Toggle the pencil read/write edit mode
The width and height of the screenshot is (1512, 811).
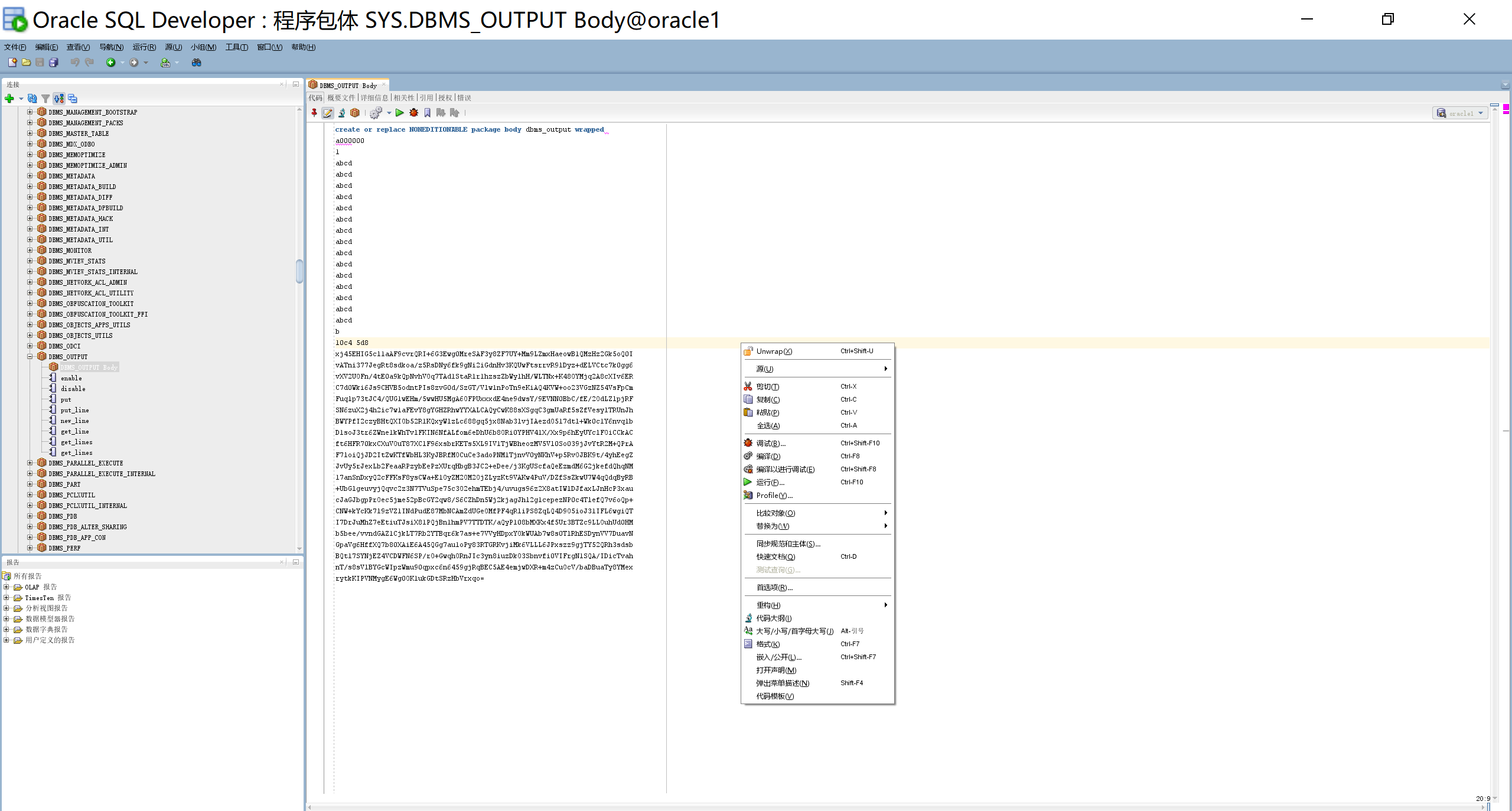[328, 113]
